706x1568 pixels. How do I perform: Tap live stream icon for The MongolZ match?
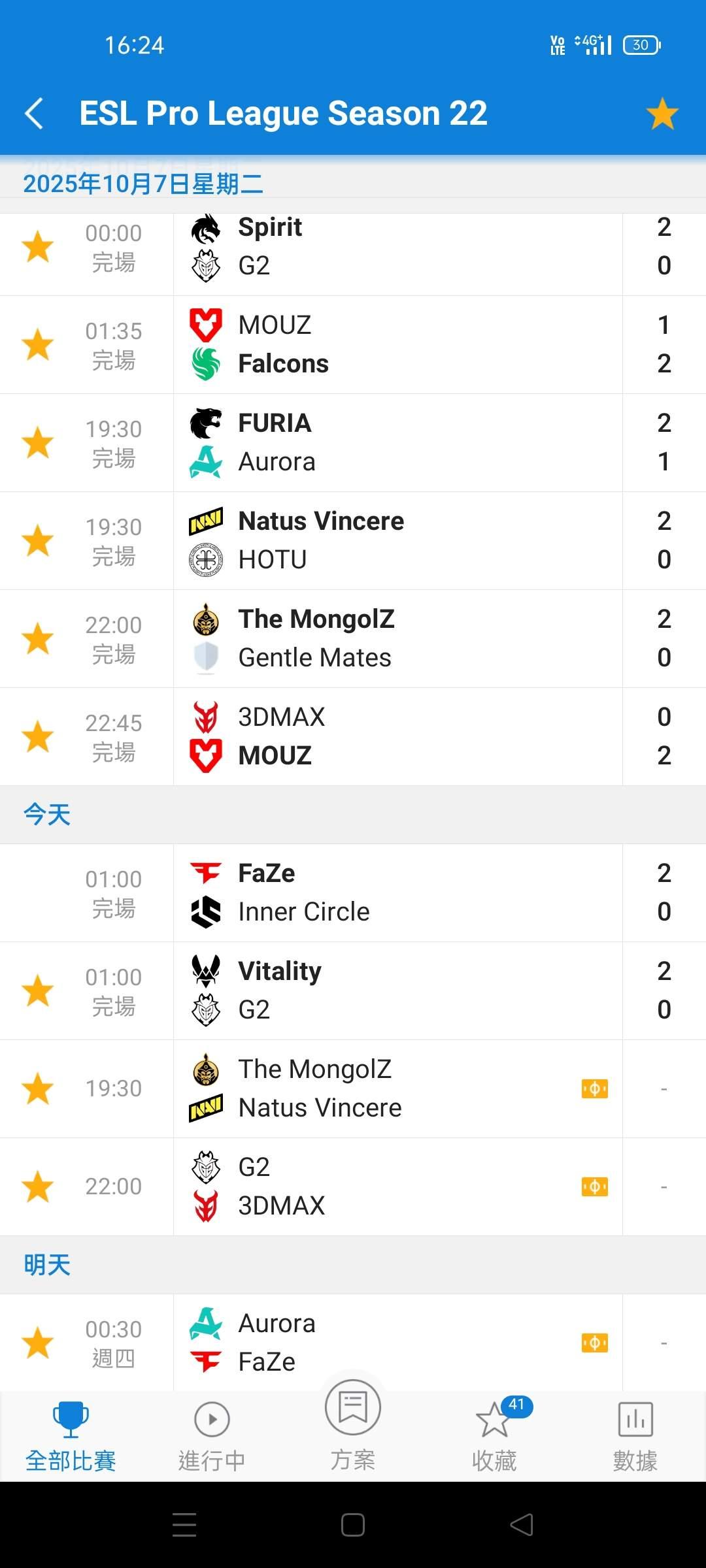click(594, 1089)
